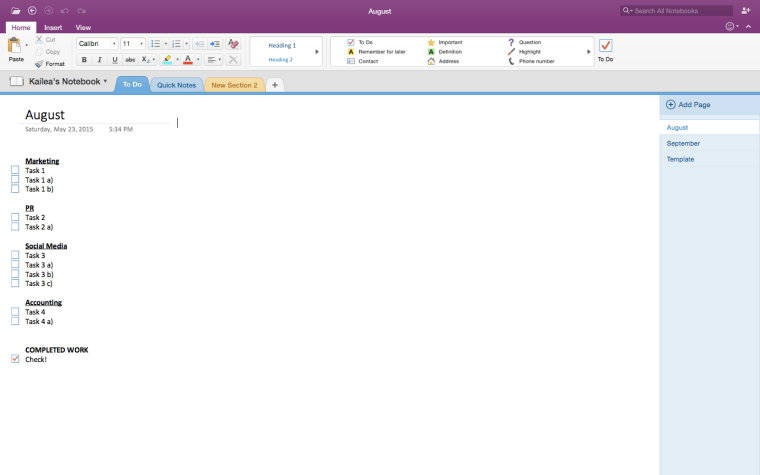Apply red font color

(x=188, y=60)
